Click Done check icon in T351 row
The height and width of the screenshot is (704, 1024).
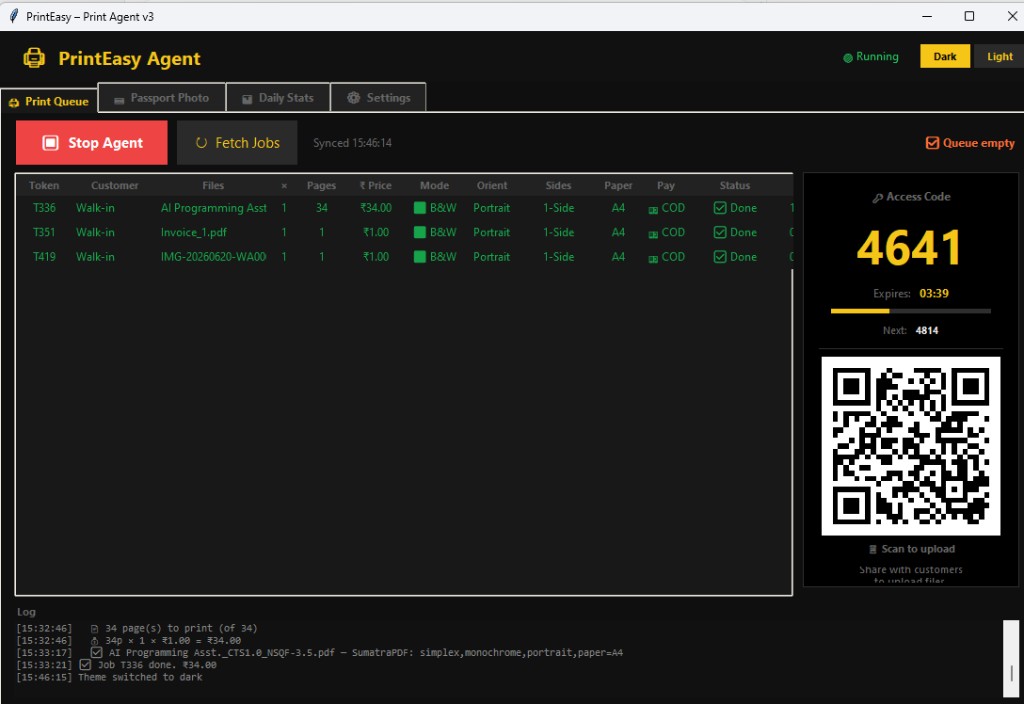(720, 232)
